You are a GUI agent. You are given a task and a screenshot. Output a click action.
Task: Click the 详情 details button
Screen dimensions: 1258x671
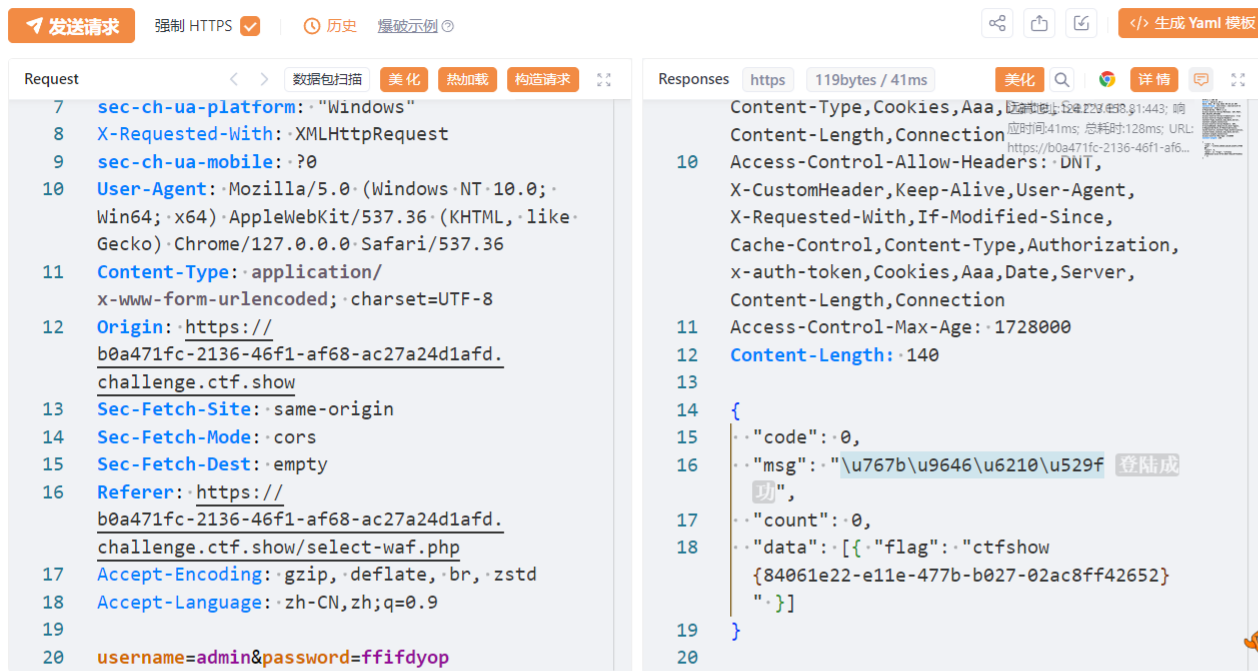point(1154,80)
